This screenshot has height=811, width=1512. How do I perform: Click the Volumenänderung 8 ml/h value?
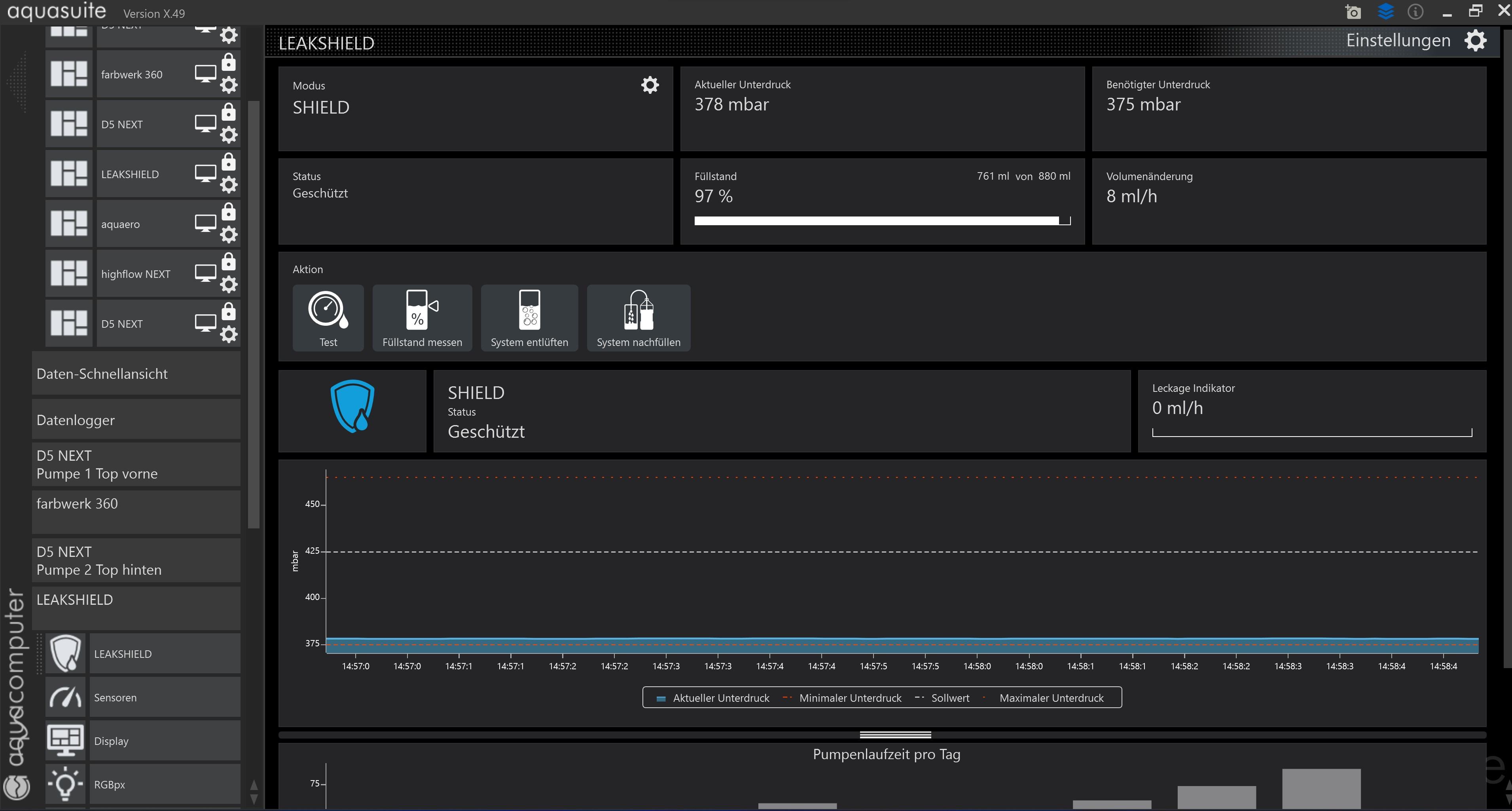[x=1132, y=196]
